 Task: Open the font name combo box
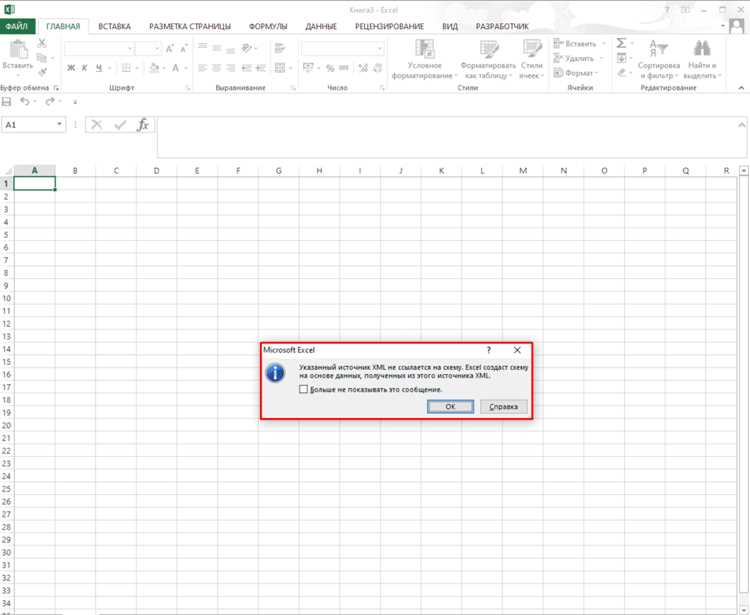[99, 49]
